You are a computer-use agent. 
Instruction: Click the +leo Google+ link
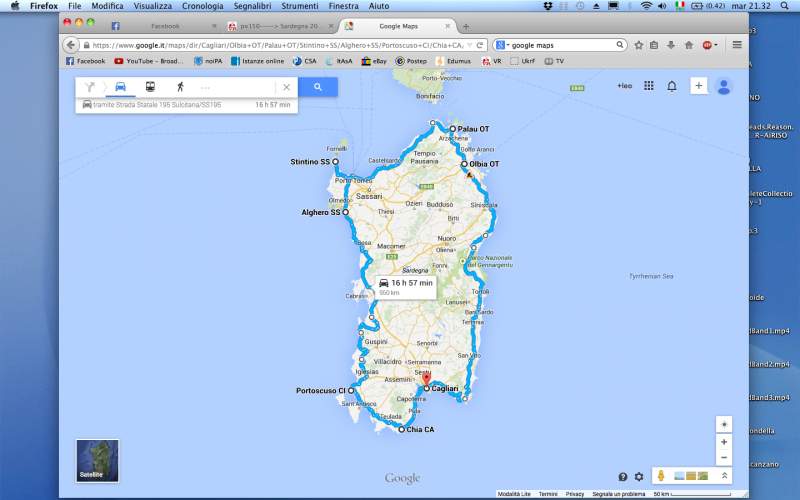[624, 86]
